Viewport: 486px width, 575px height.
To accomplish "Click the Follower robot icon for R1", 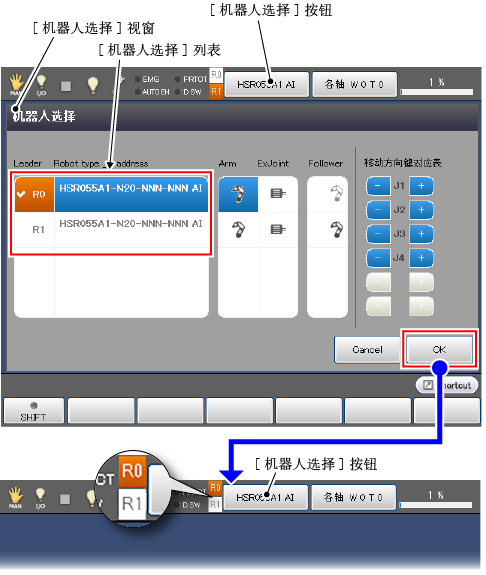I will click(x=336, y=230).
